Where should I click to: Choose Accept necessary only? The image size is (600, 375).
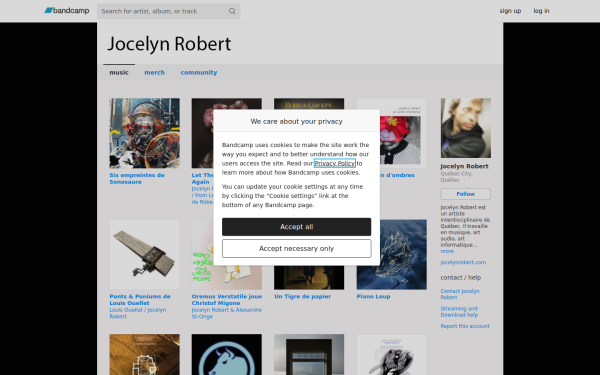297,249
